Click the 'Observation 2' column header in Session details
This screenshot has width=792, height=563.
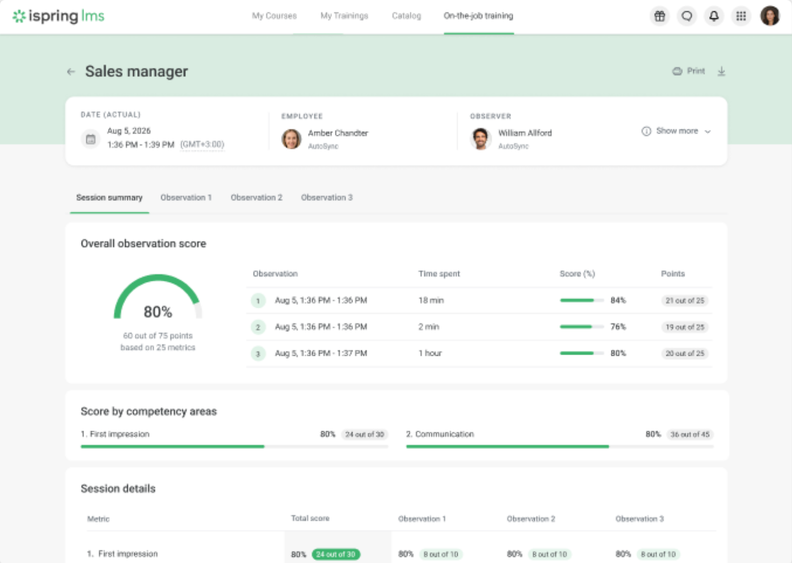[x=531, y=519]
